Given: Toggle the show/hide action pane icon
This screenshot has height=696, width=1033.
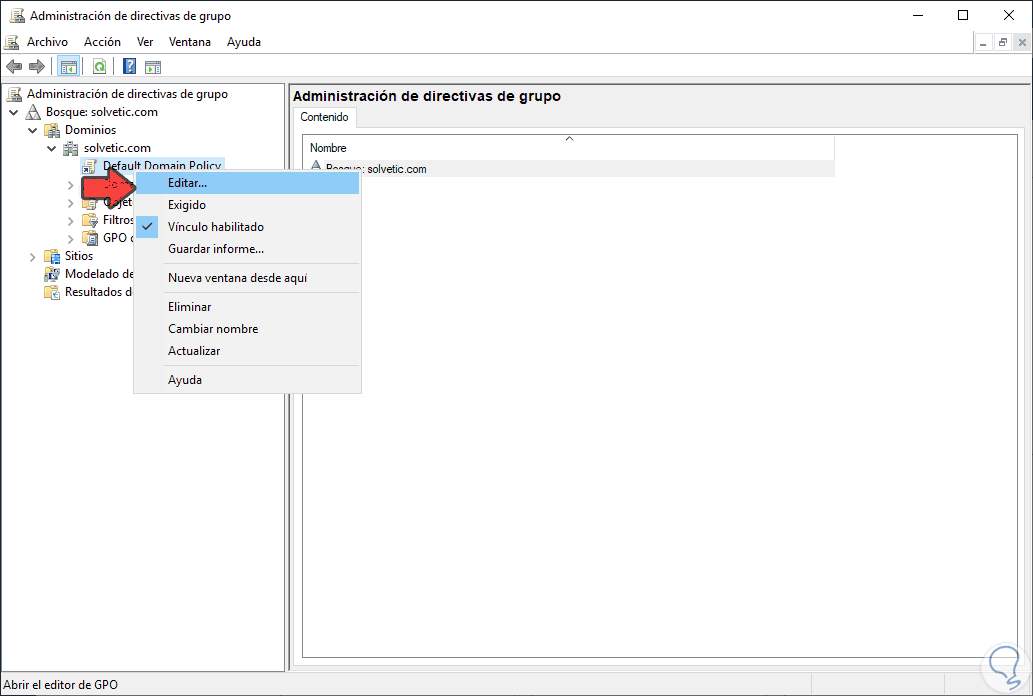Looking at the screenshot, I should click(x=153, y=67).
